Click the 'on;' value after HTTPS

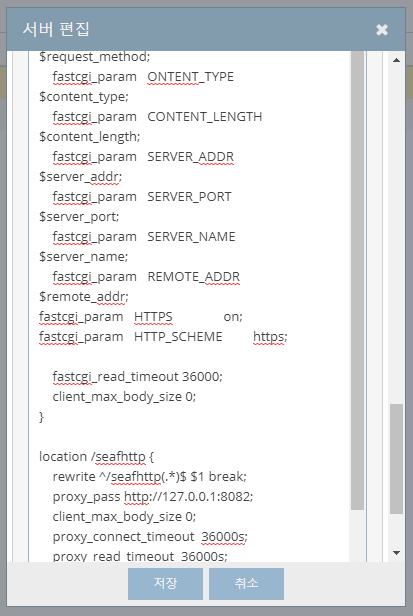tap(233, 317)
